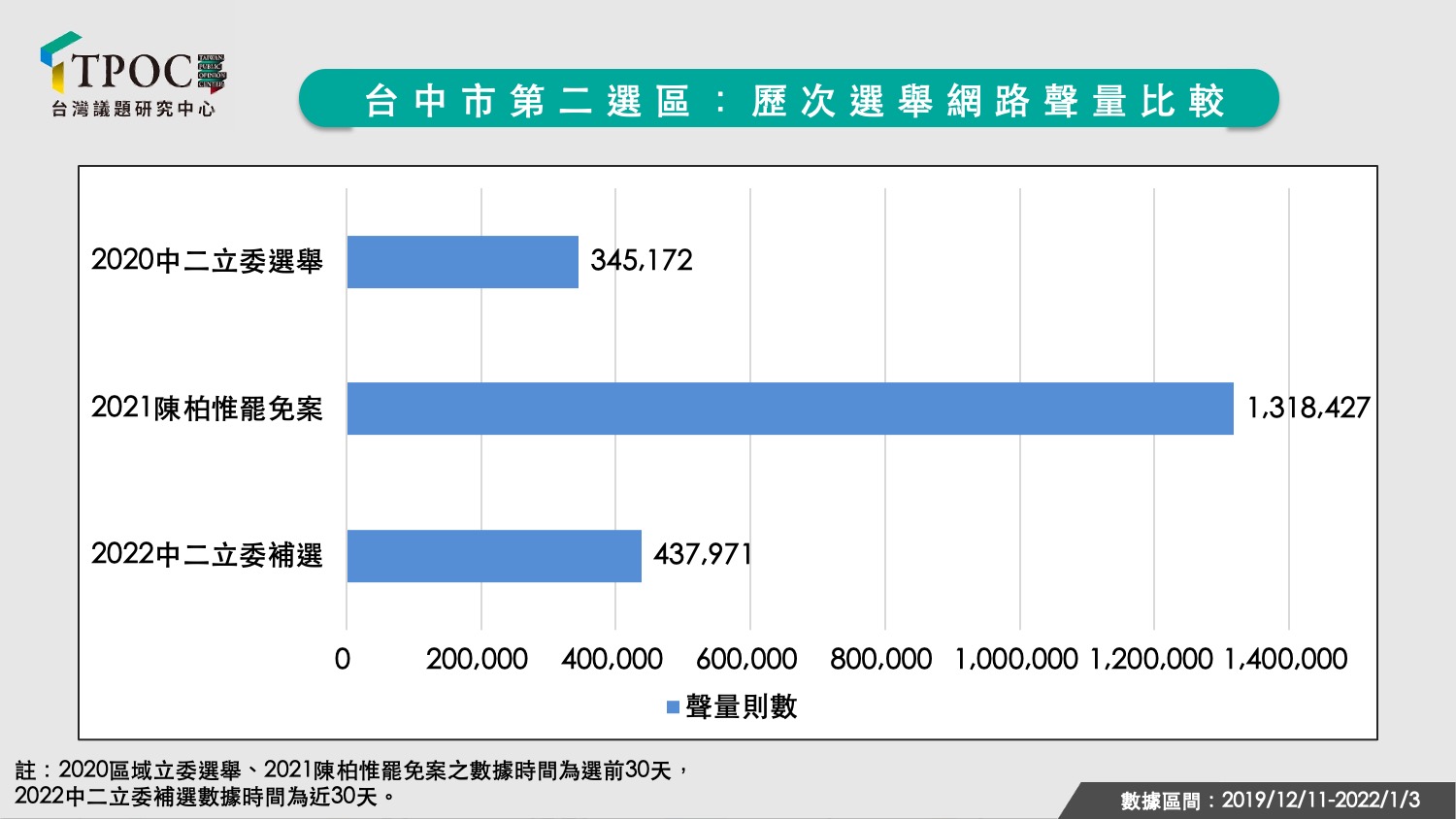The height and width of the screenshot is (819, 1456).
Task: Click the 1,000,000 axis tick label
Action: coord(1016,660)
